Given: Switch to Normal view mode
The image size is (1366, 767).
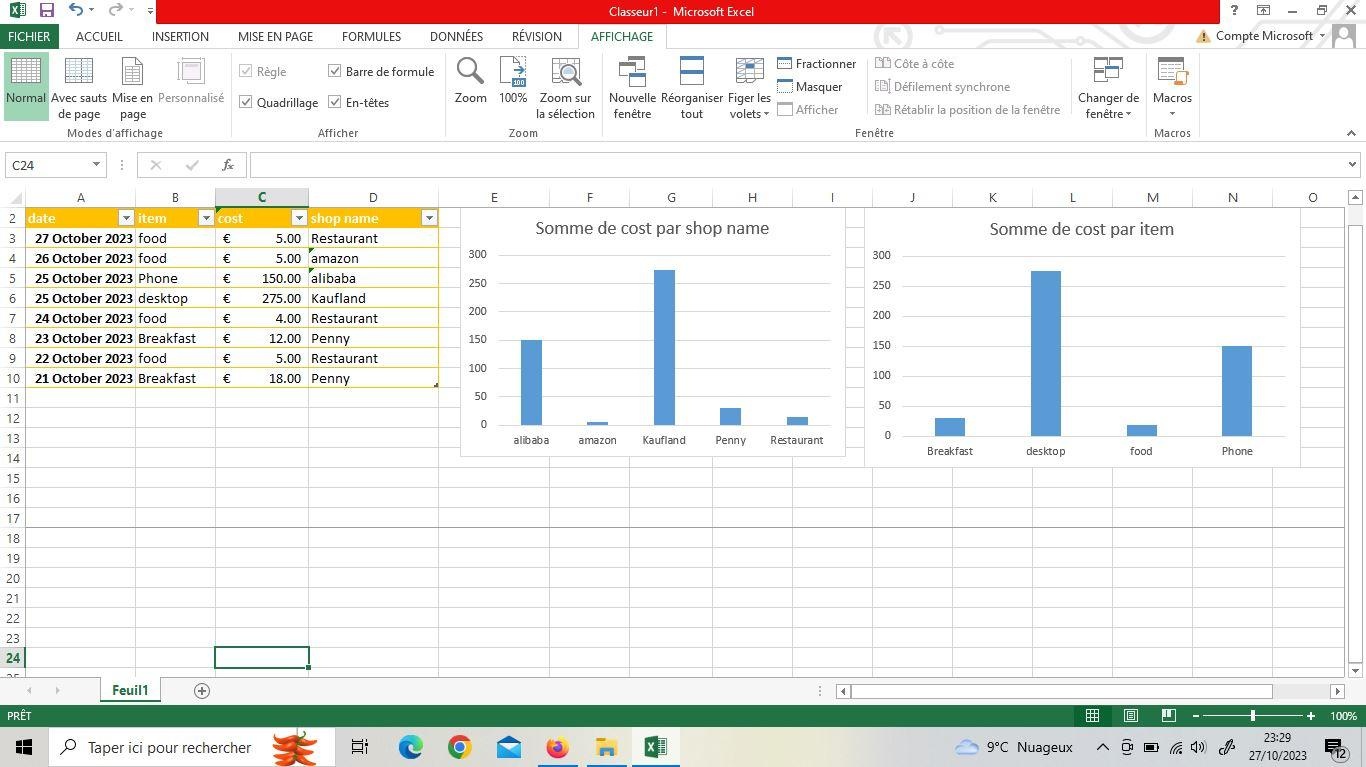Looking at the screenshot, I should pyautogui.click(x=25, y=87).
